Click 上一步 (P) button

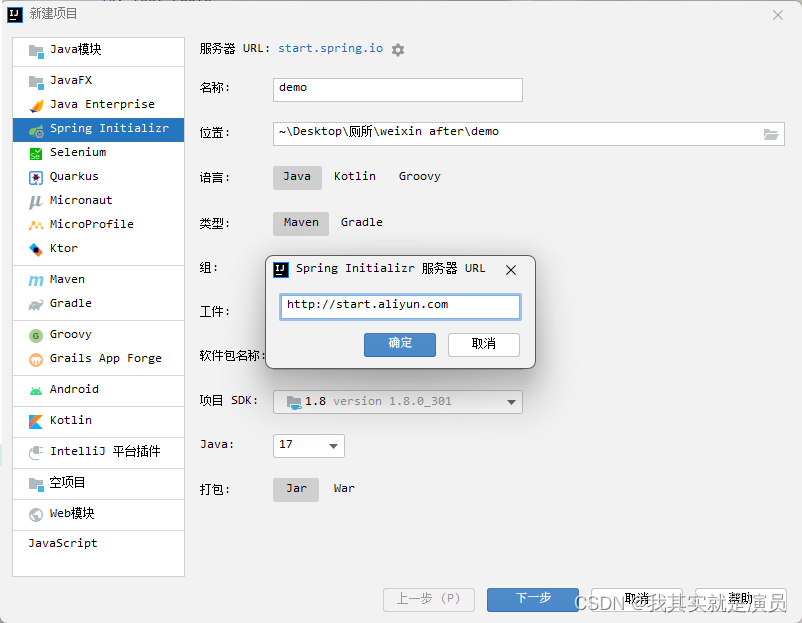429,599
